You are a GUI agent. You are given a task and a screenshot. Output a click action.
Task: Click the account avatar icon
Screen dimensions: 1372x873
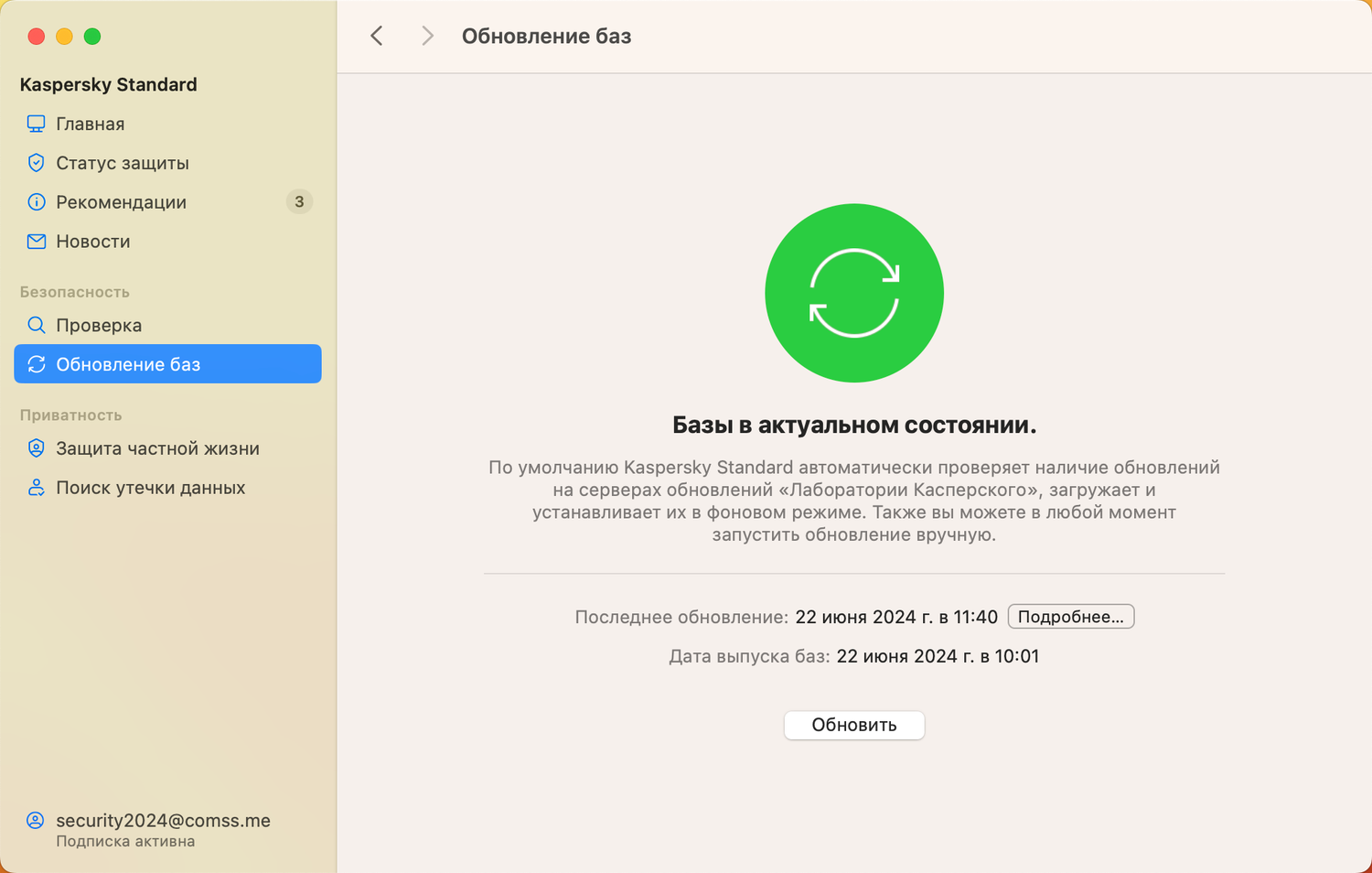(x=35, y=821)
